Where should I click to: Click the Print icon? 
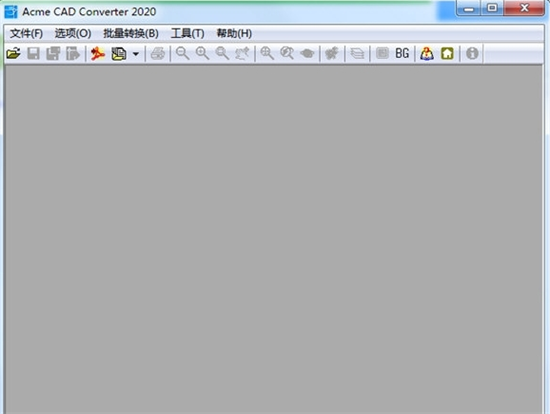tap(158, 54)
